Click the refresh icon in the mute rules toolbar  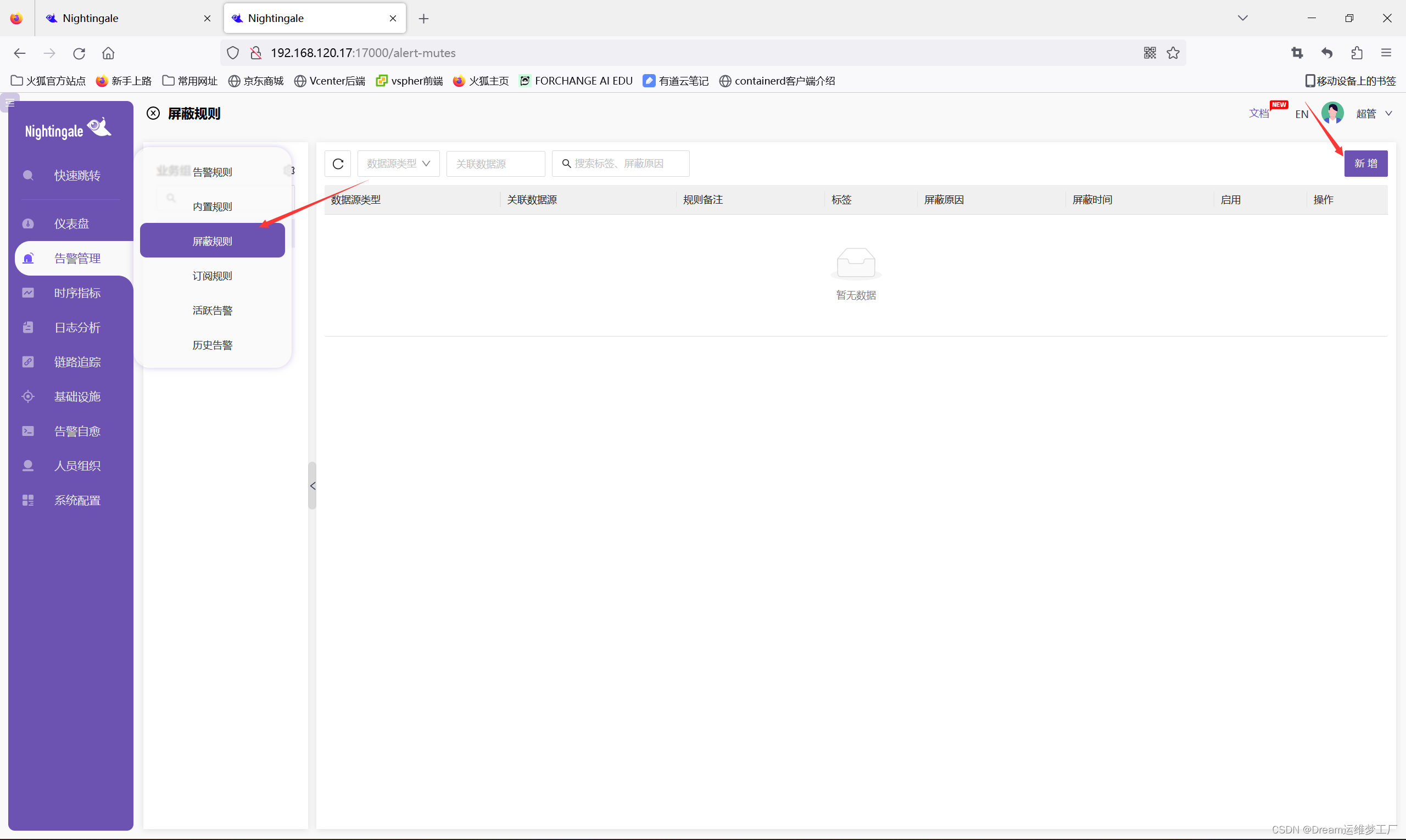click(x=337, y=164)
